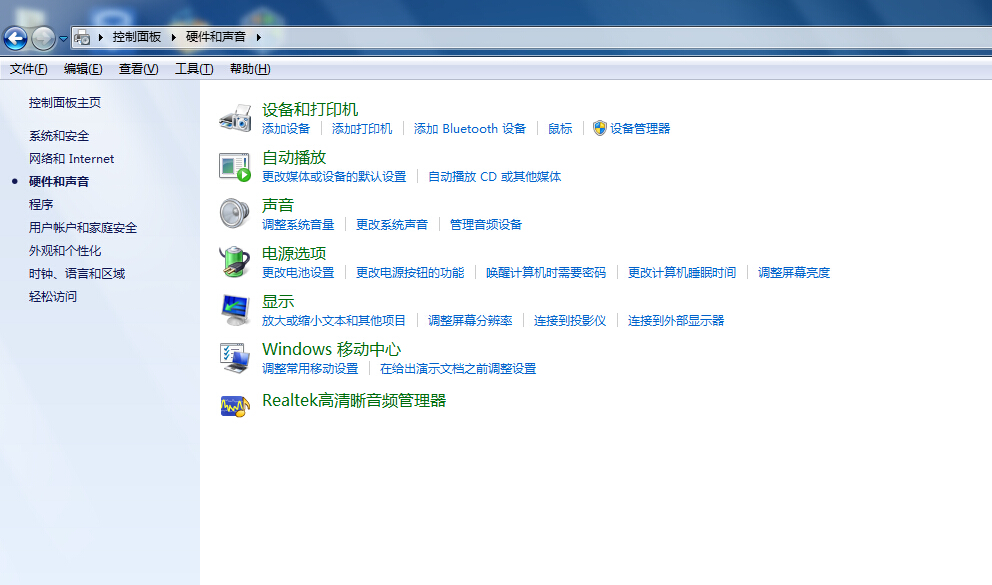
Task: Click 在给出演示文档之前调整设置 link
Action: [x=458, y=369]
